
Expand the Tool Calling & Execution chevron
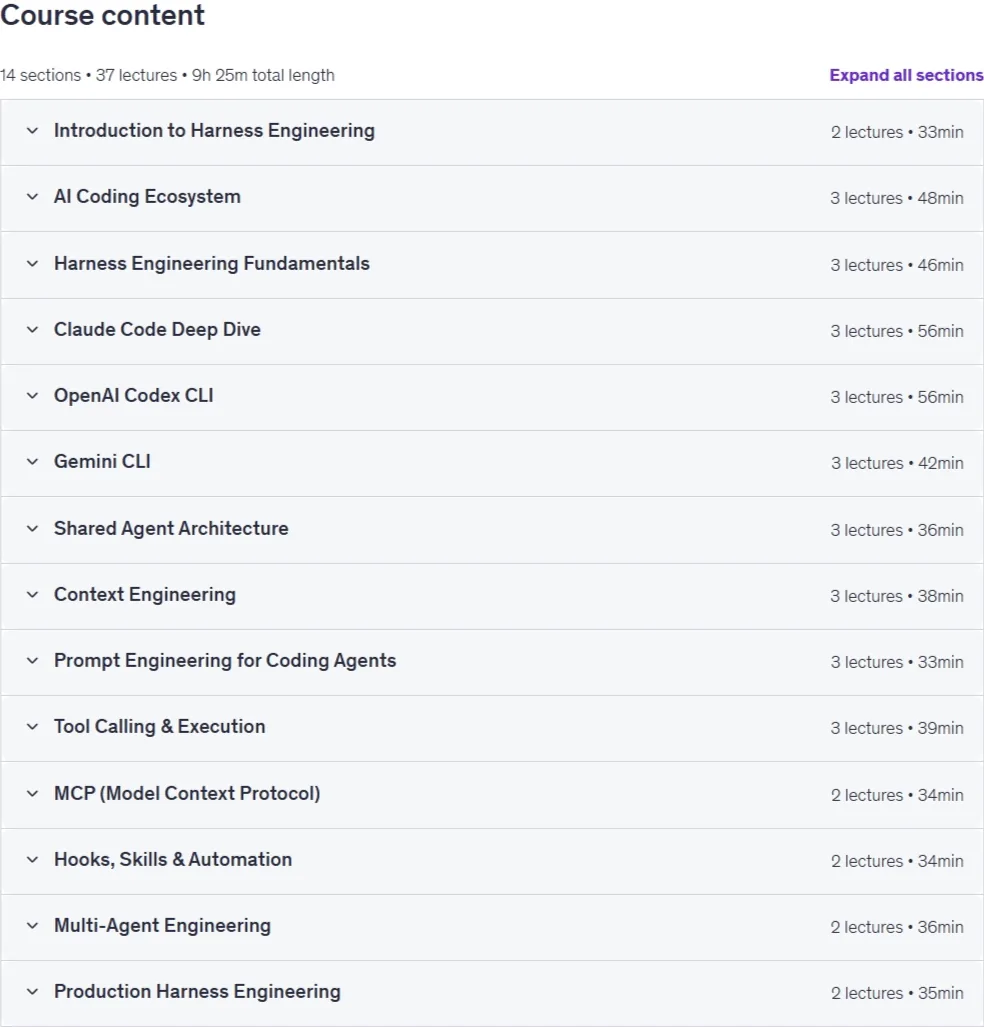[32, 727]
